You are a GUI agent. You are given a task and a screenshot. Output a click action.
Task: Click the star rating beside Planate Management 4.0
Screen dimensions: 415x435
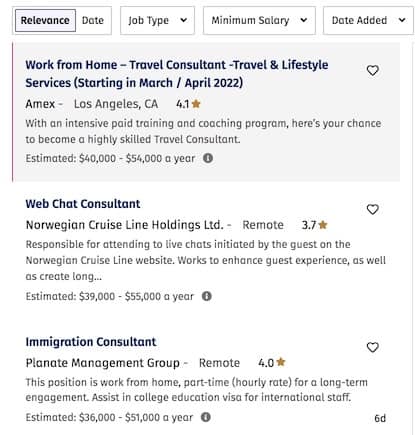tap(281, 362)
